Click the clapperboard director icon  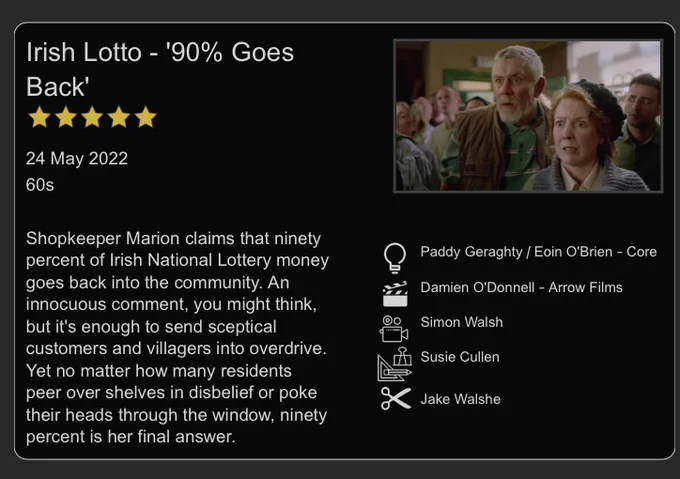pyautogui.click(x=395, y=294)
